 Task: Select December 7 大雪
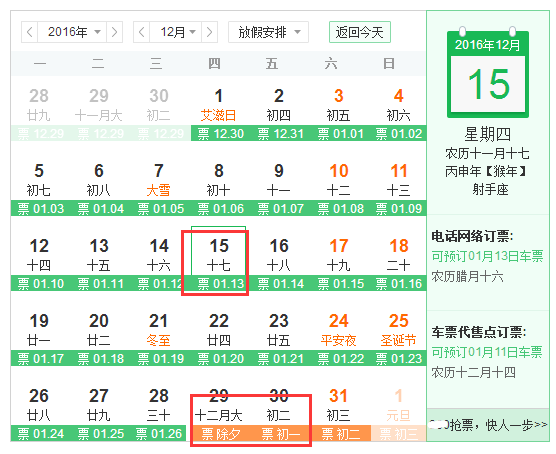tap(159, 180)
